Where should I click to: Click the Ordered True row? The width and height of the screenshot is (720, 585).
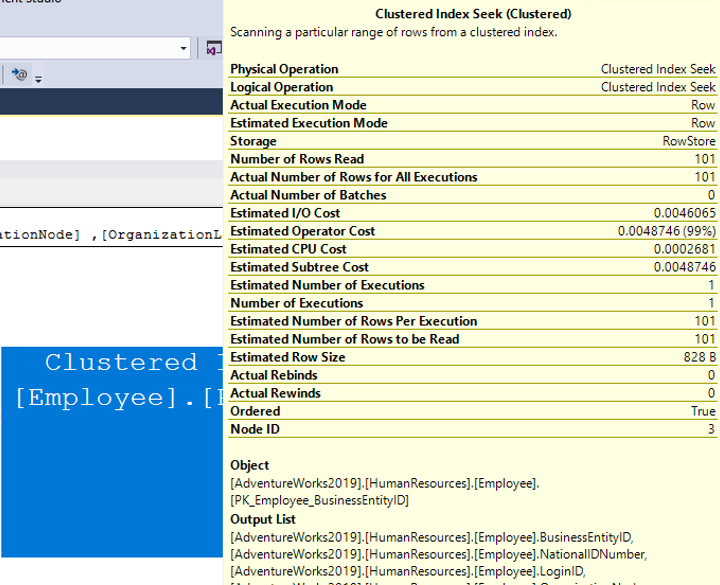point(472,411)
